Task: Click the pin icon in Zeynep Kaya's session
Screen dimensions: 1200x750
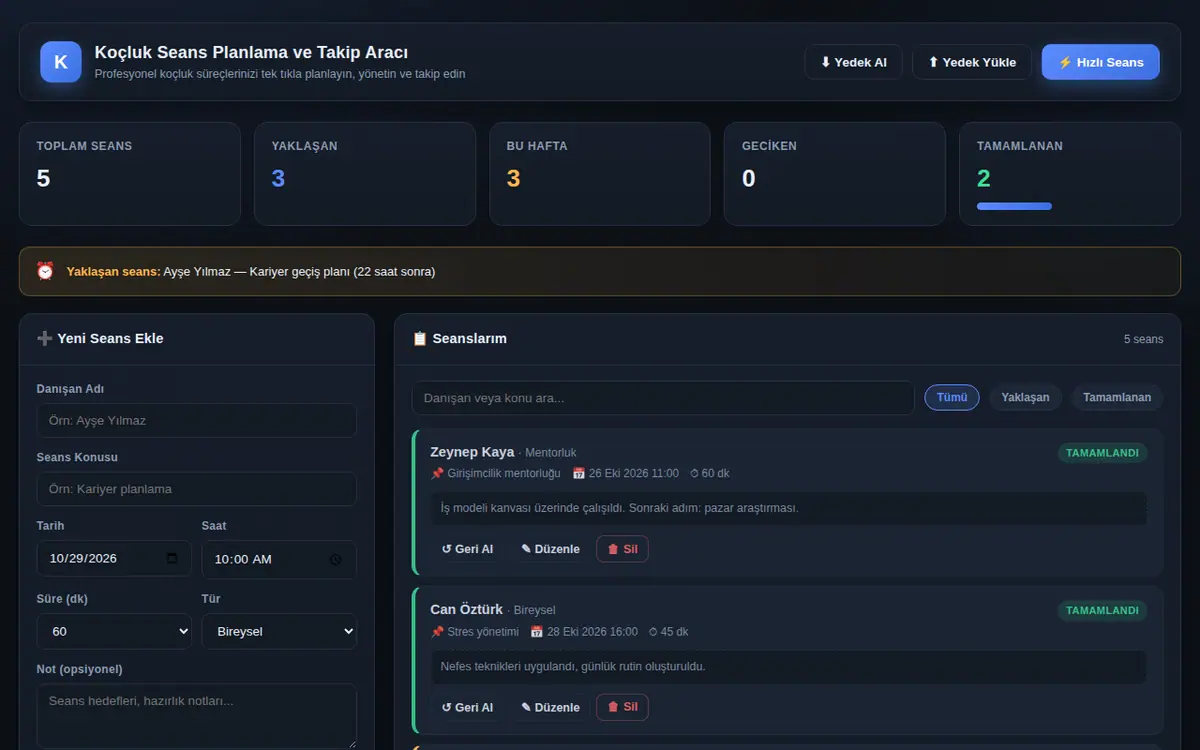Action: (x=437, y=473)
